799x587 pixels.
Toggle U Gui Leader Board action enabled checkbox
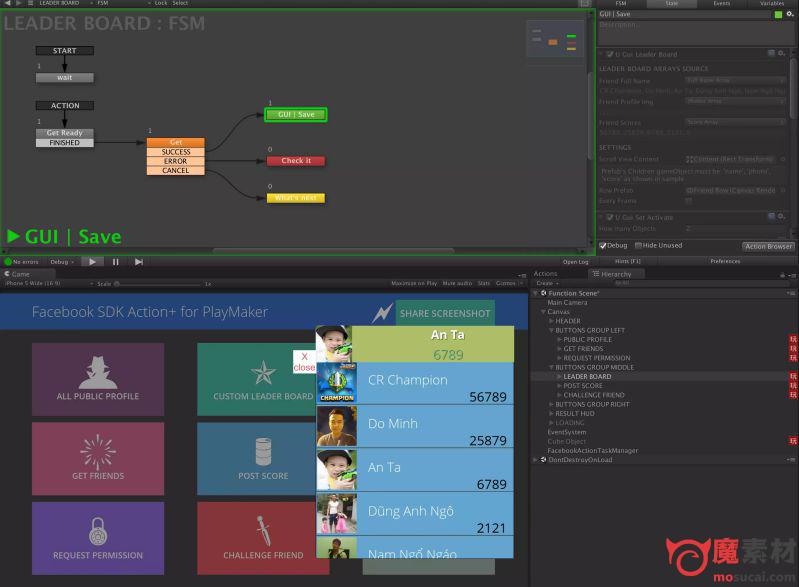609,54
